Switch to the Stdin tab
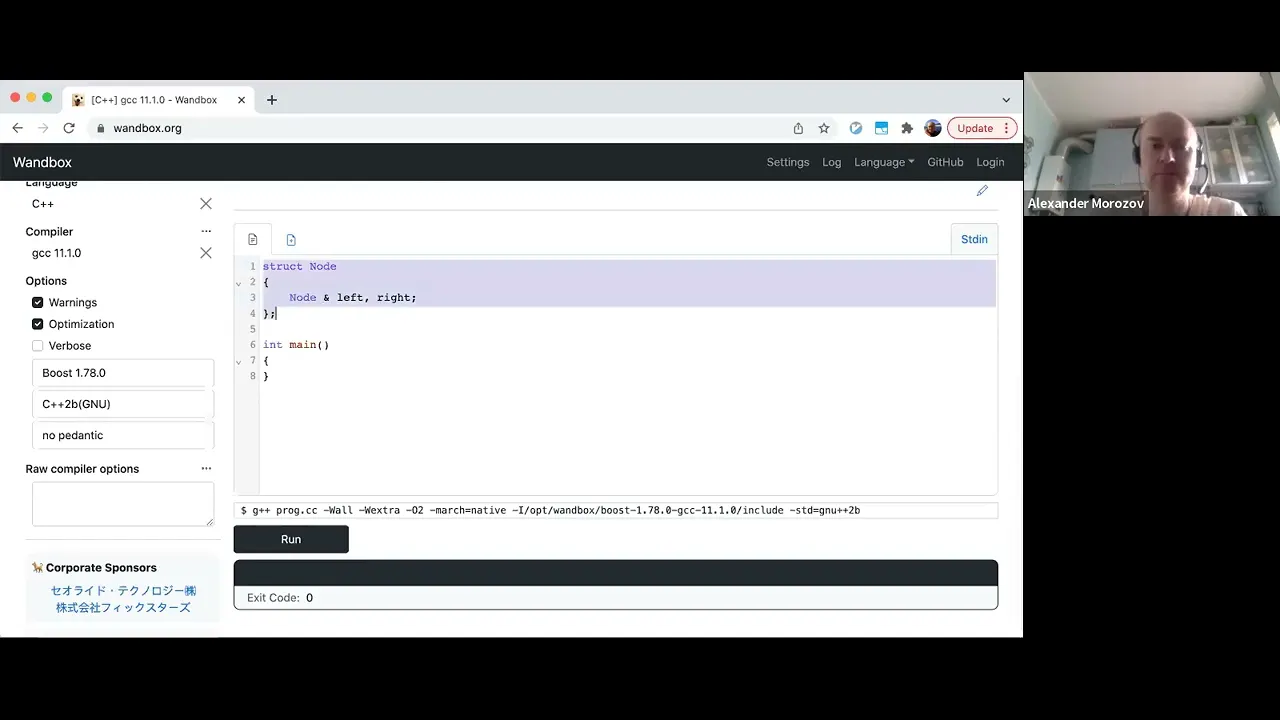Image resolution: width=1280 pixels, height=720 pixels. [x=974, y=239]
